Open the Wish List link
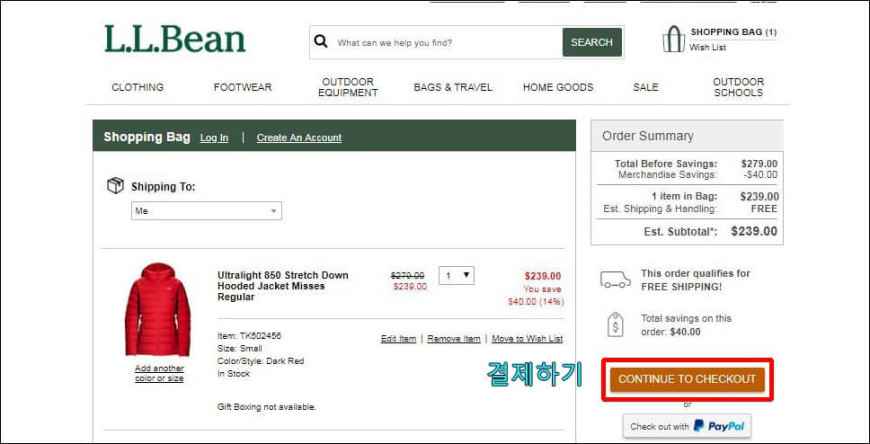The image size is (870, 444). tap(707, 47)
